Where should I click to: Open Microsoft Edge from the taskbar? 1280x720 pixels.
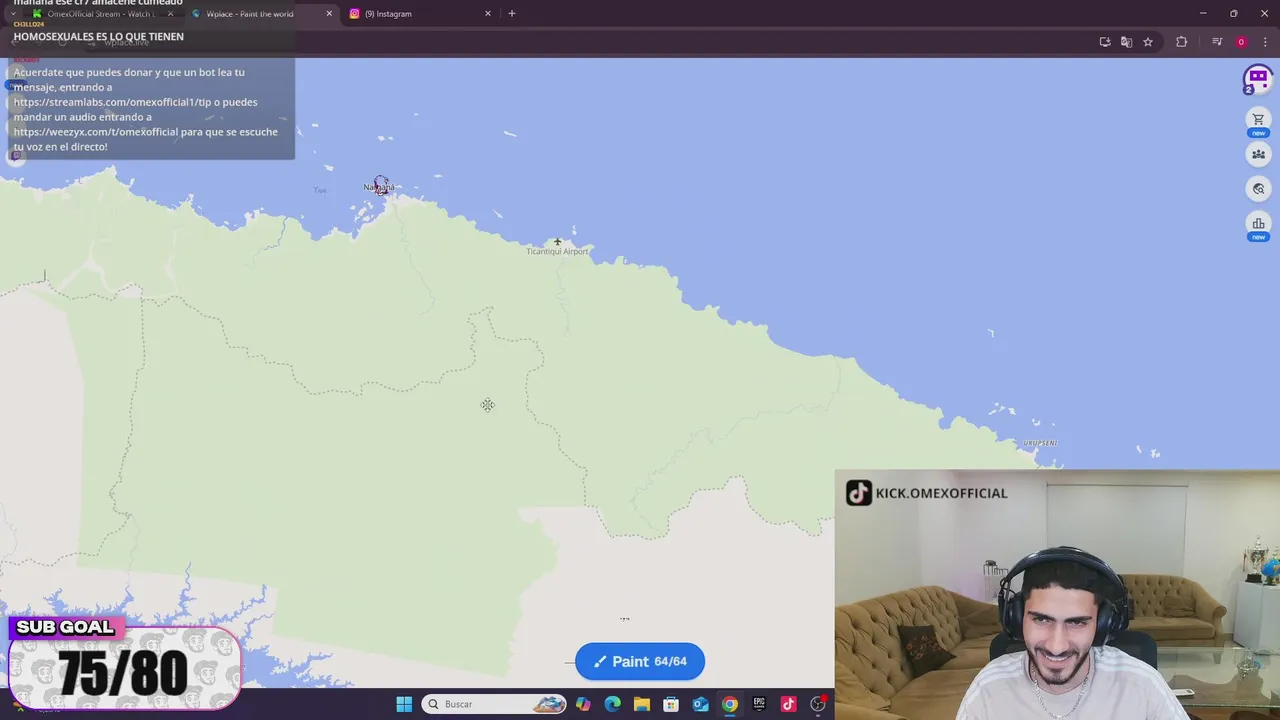click(613, 704)
